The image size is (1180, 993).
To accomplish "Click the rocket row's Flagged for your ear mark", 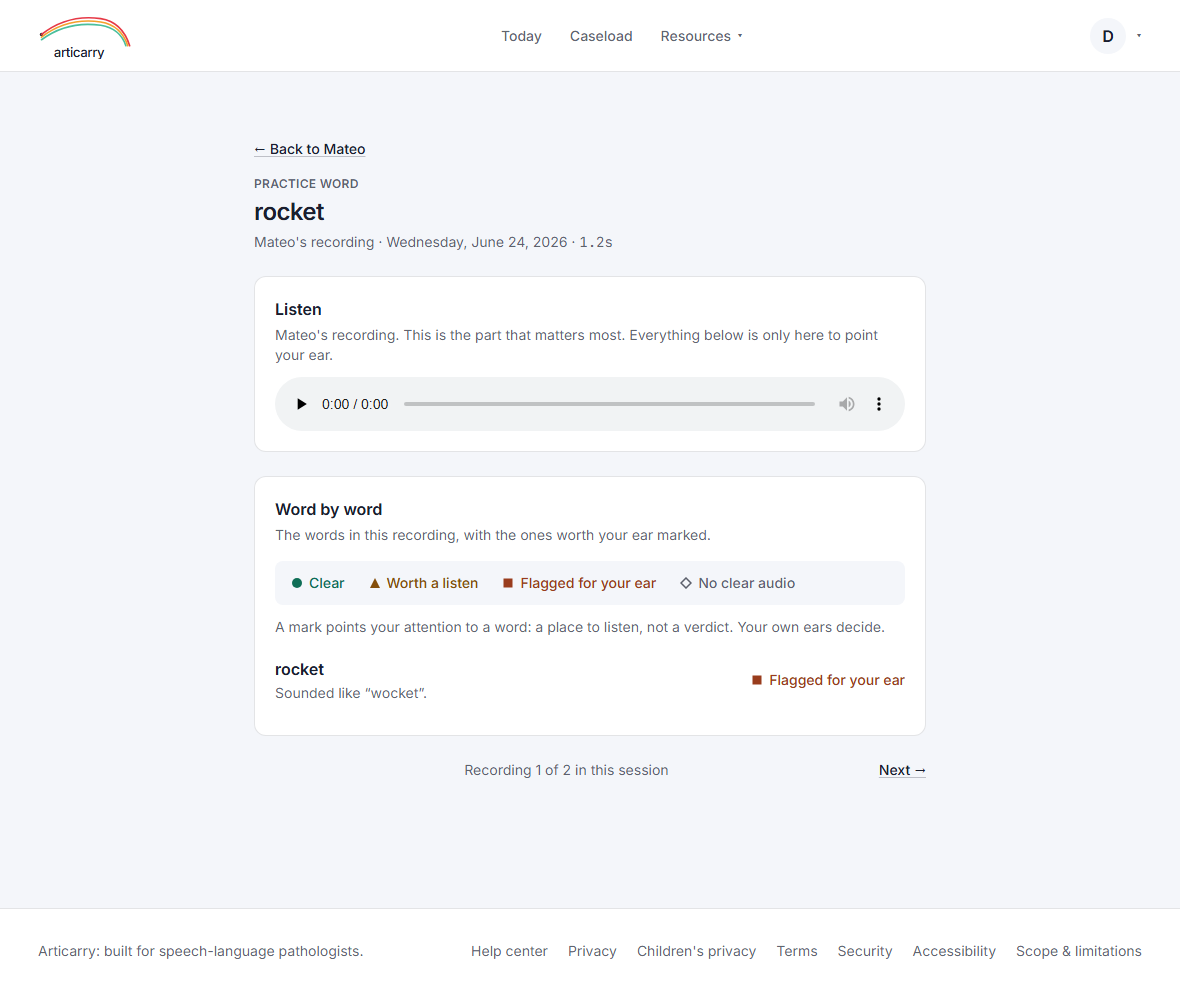I will point(828,680).
